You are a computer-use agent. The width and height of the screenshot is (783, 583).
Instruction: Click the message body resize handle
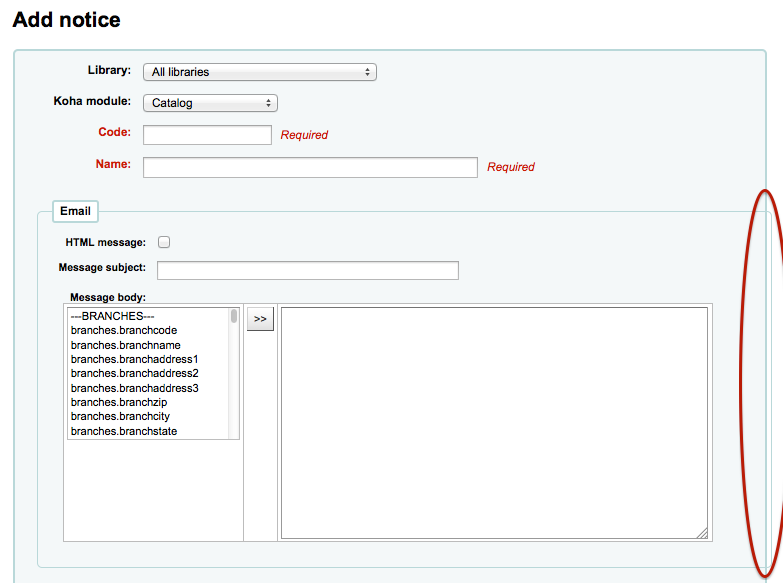(x=702, y=533)
